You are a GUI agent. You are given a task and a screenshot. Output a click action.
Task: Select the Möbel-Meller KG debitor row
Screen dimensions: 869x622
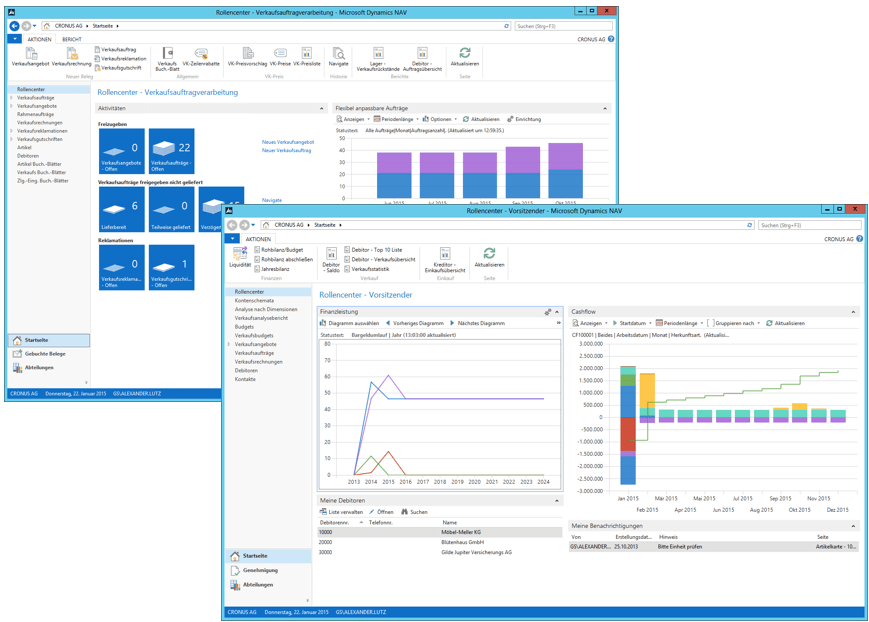441,532
